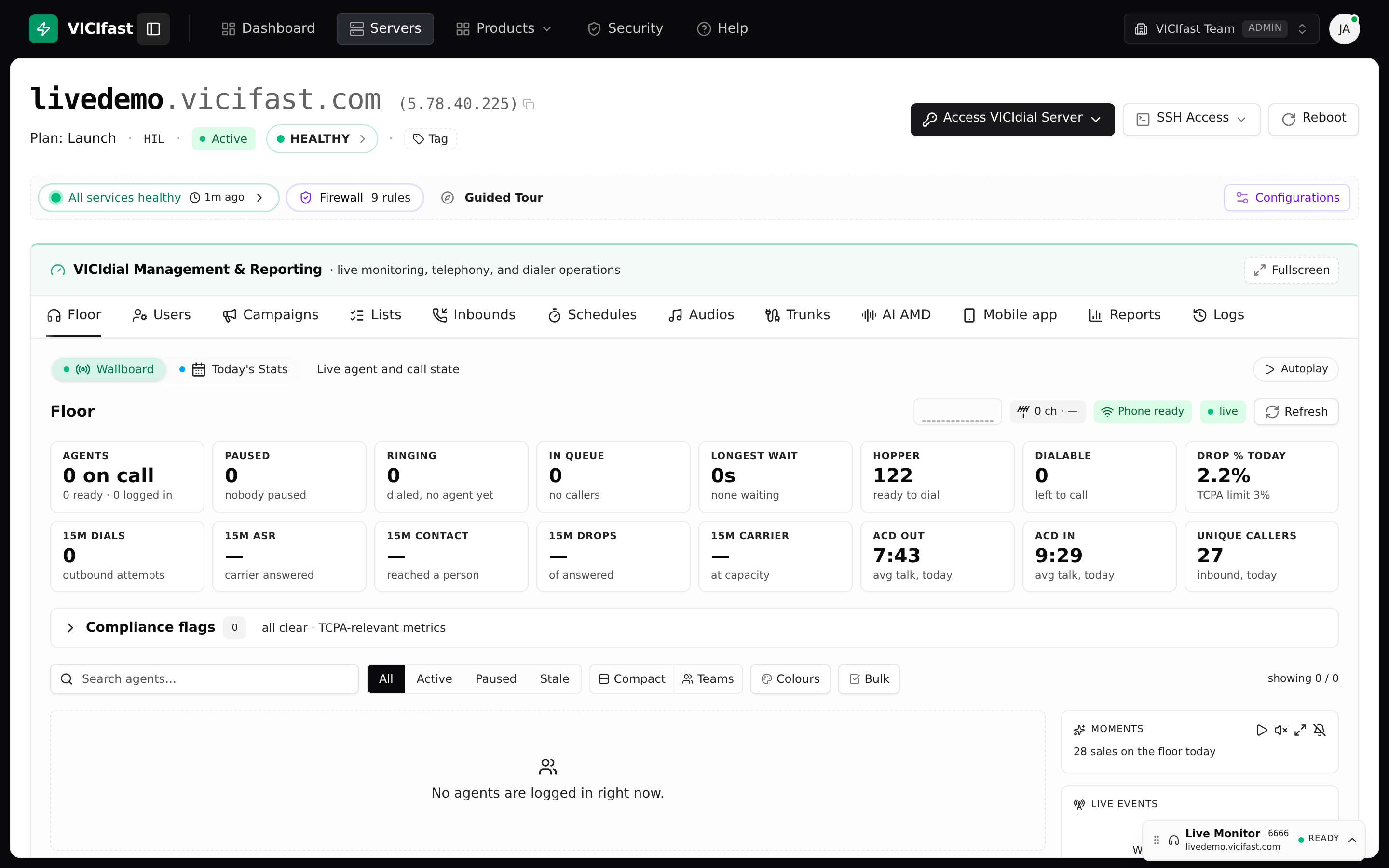This screenshot has width=1389, height=868.
Task: Open Colours settings
Action: [790, 678]
